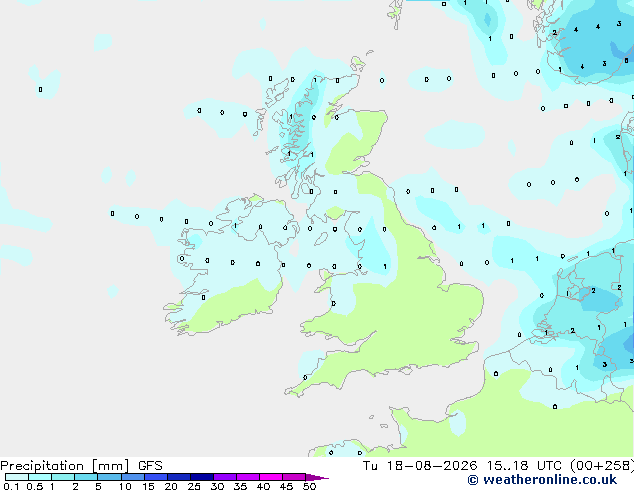Click the "[mm]" unit label
The height and width of the screenshot is (490, 634).
[x=110, y=466]
